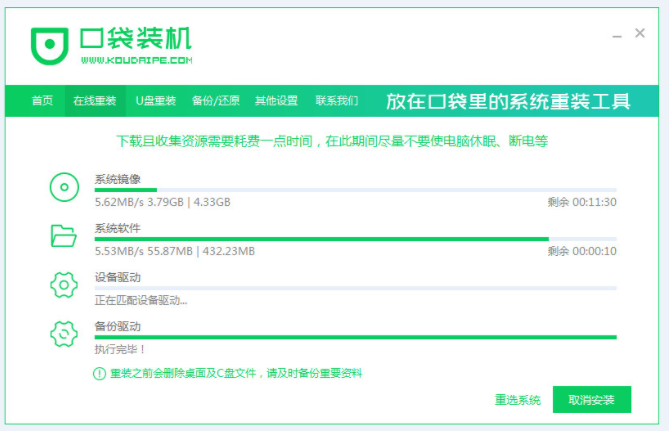The width and height of the screenshot is (669, 434).
Task: Click the system image disc icon
Action: (63, 187)
